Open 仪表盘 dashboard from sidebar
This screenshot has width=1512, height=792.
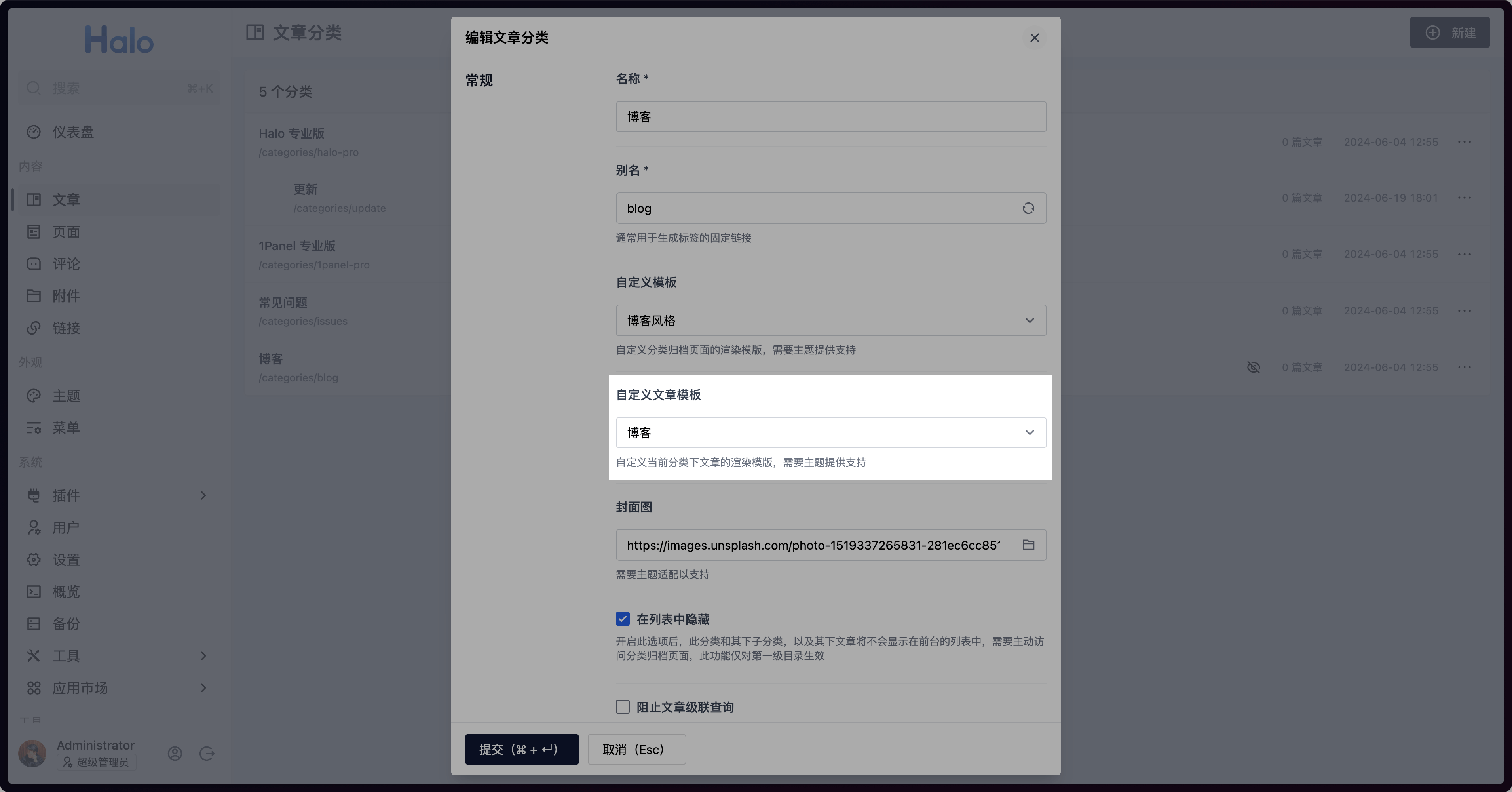click(x=73, y=132)
